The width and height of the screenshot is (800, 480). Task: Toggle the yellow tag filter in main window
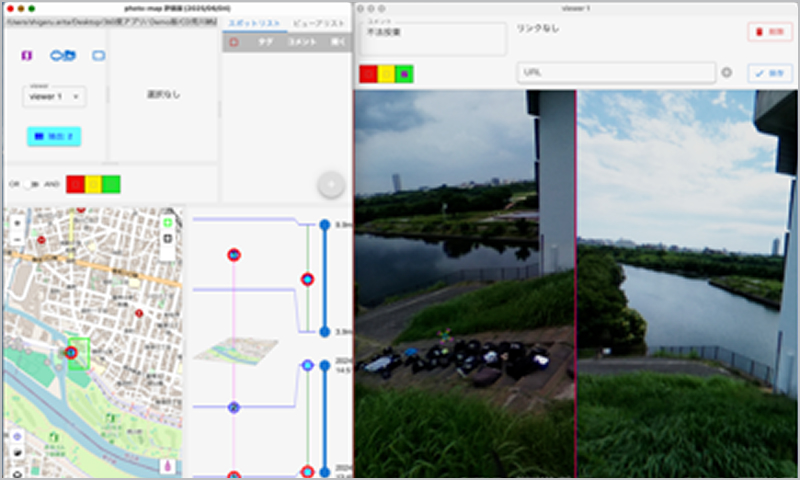(93, 184)
